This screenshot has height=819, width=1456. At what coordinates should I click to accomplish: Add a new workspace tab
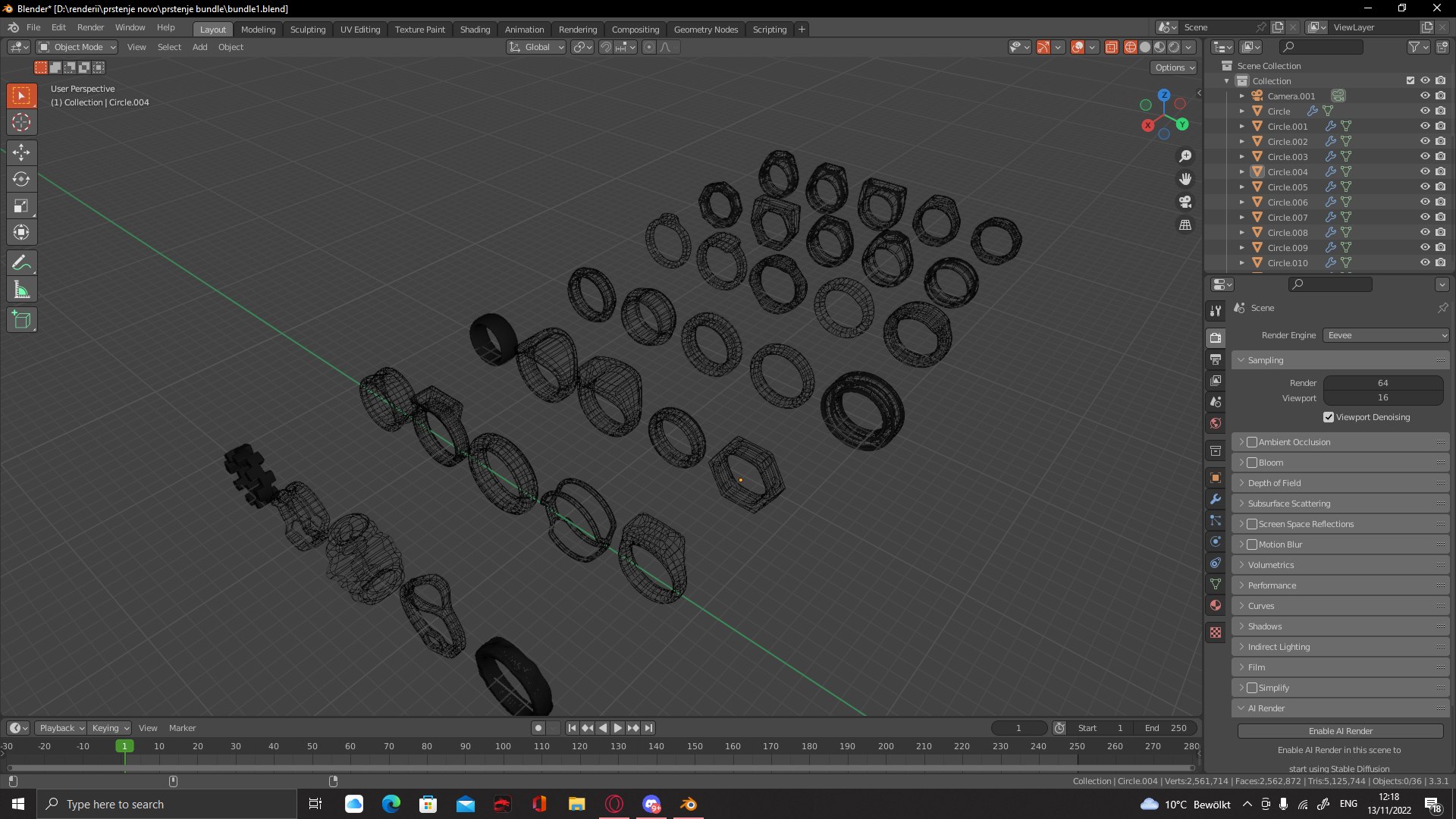[x=802, y=30]
